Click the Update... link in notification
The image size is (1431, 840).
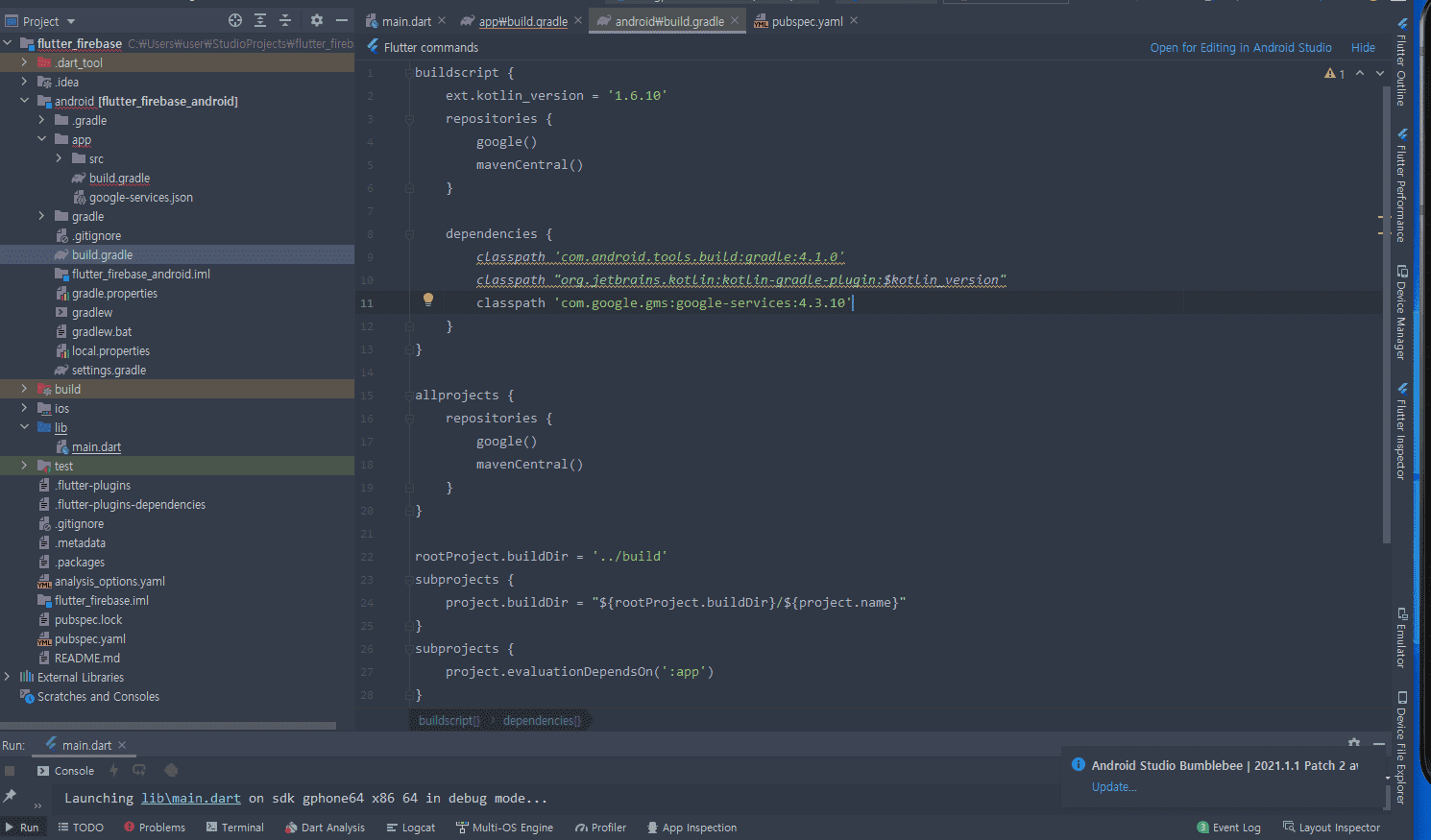[x=1113, y=787]
